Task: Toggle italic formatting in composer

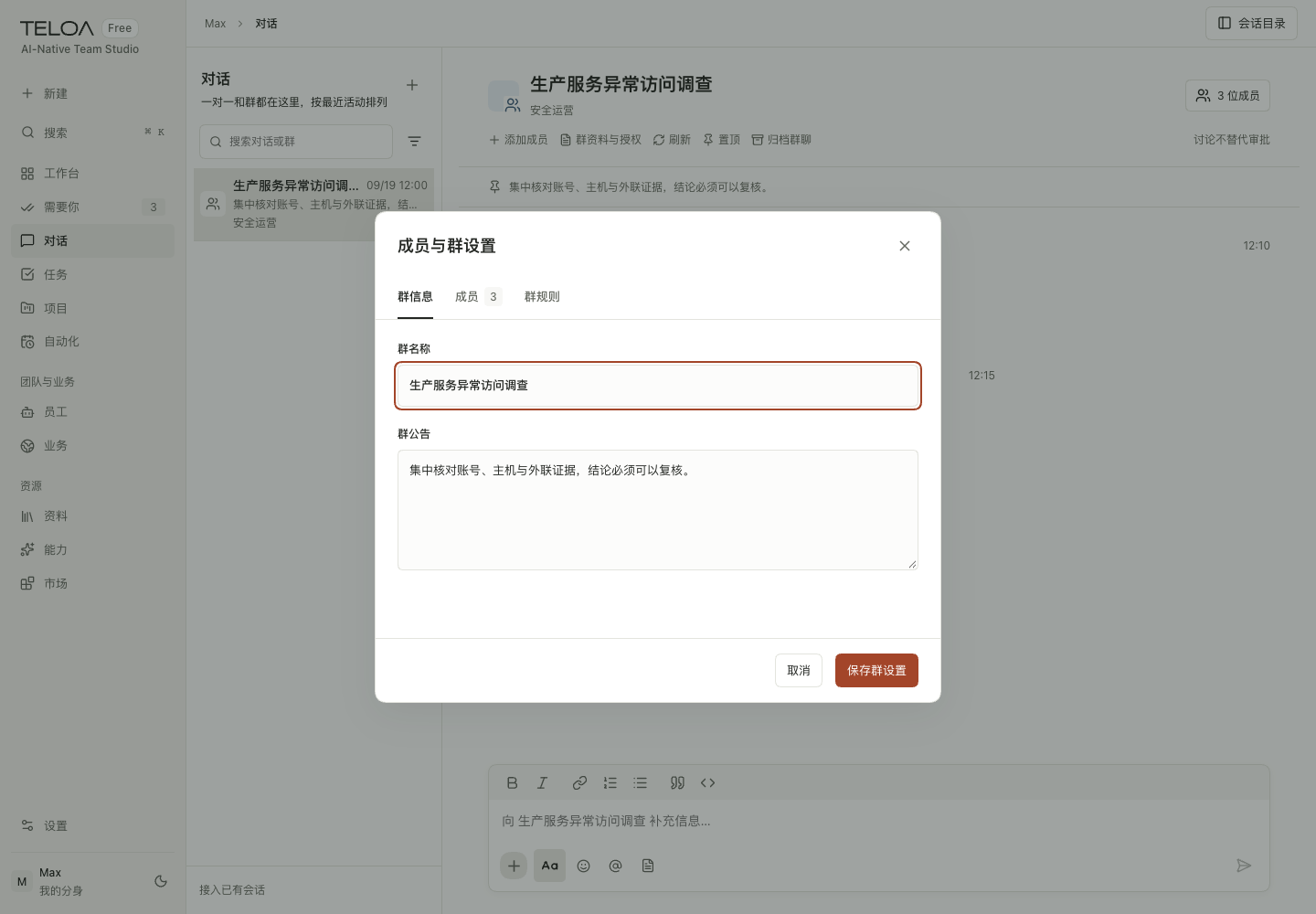Action: (x=543, y=782)
